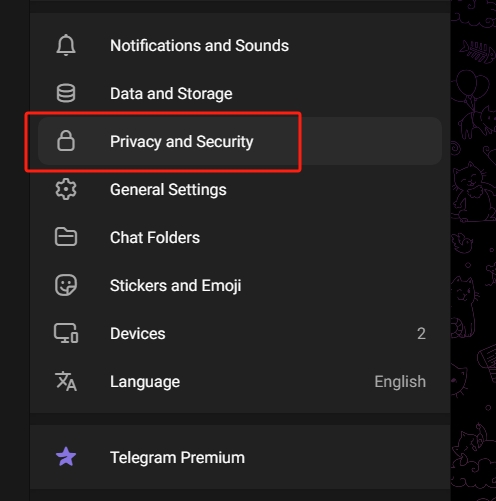496x501 pixels.
Task: Click the English language value
Action: (x=400, y=382)
